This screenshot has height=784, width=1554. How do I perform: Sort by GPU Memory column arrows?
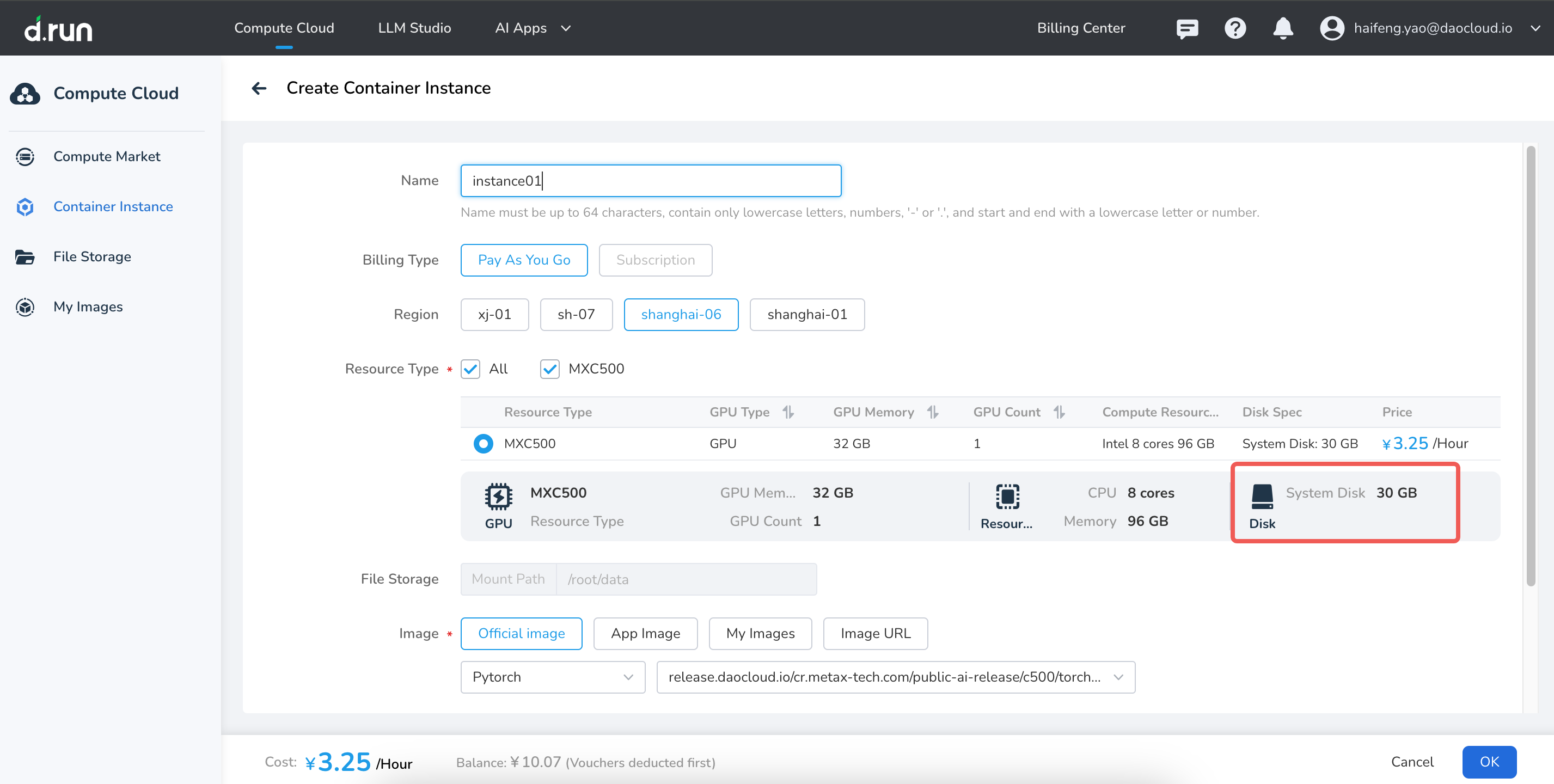[x=933, y=412]
